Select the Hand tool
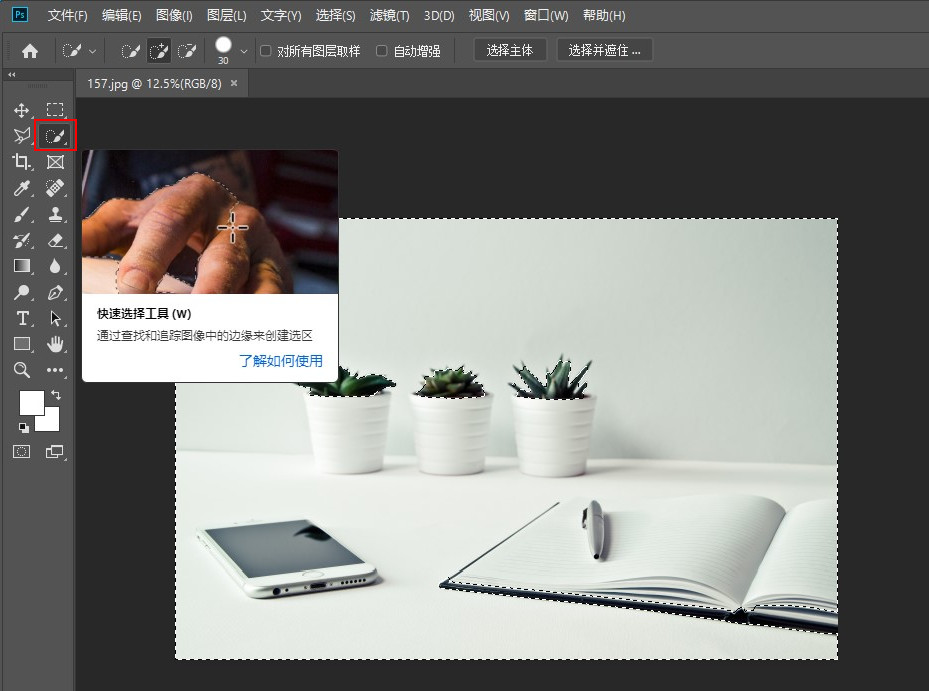The width and height of the screenshot is (929, 691). coord(55,344)
